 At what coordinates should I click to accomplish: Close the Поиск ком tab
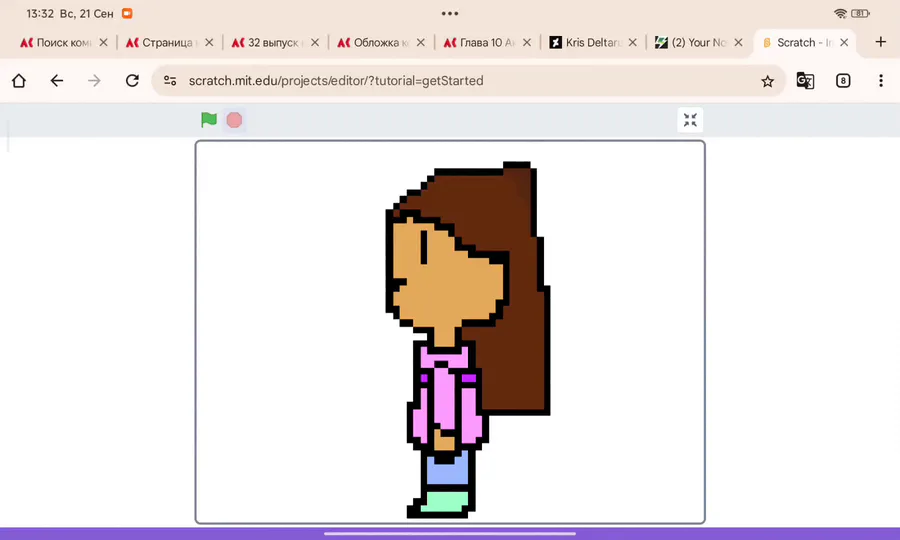click(x=103, y=42)
